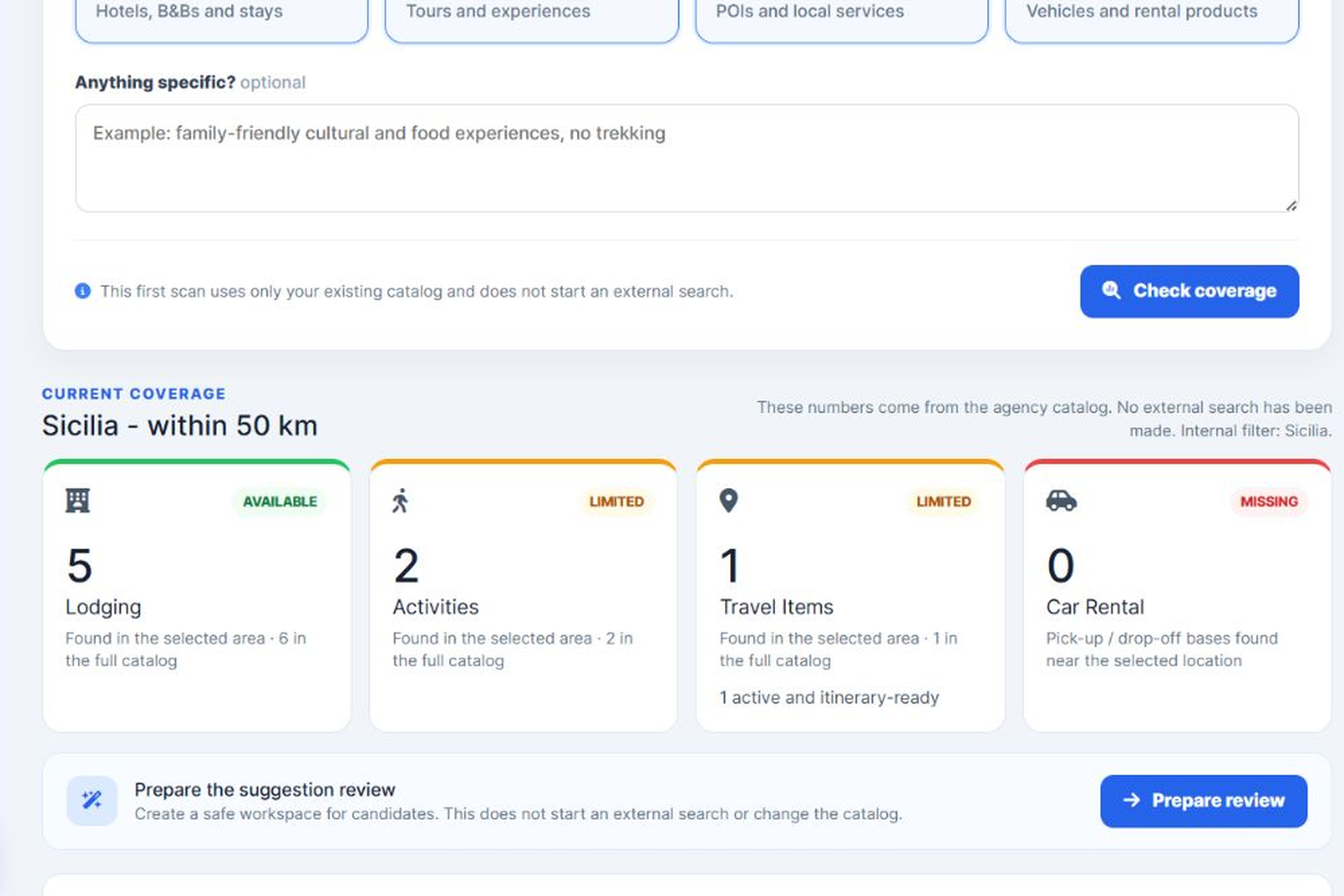Focus the Anything specific text area

tap(687, 159)
